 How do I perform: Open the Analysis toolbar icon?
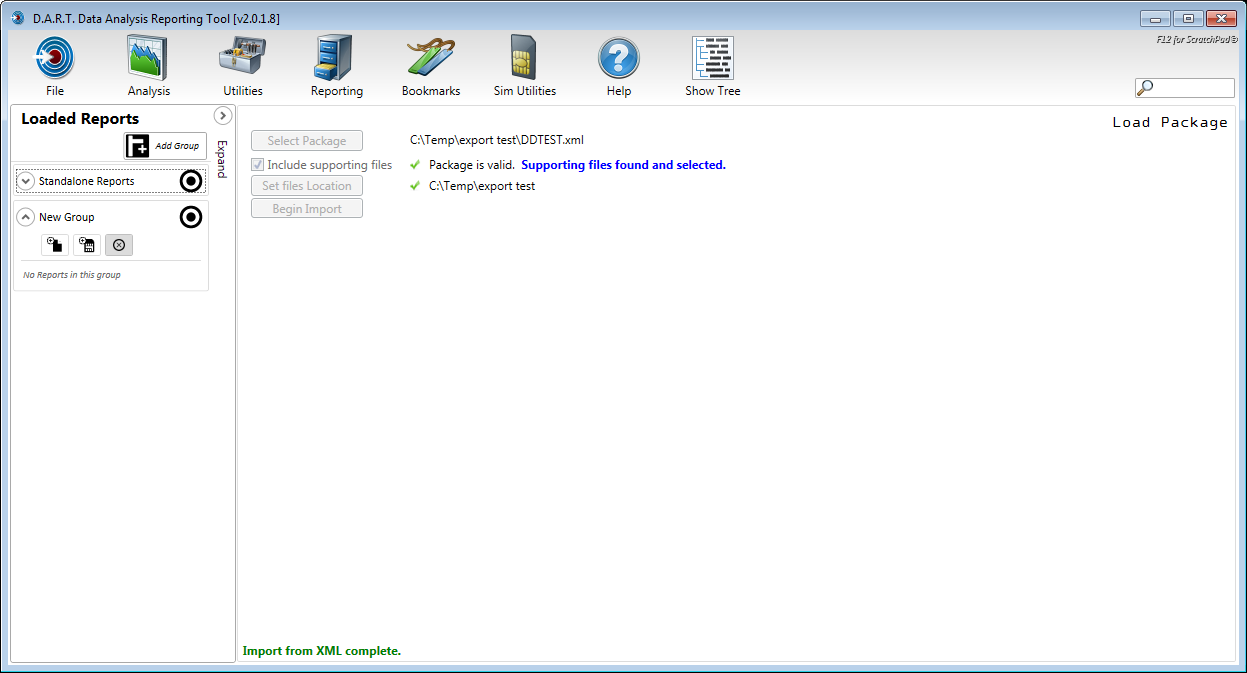148,58
